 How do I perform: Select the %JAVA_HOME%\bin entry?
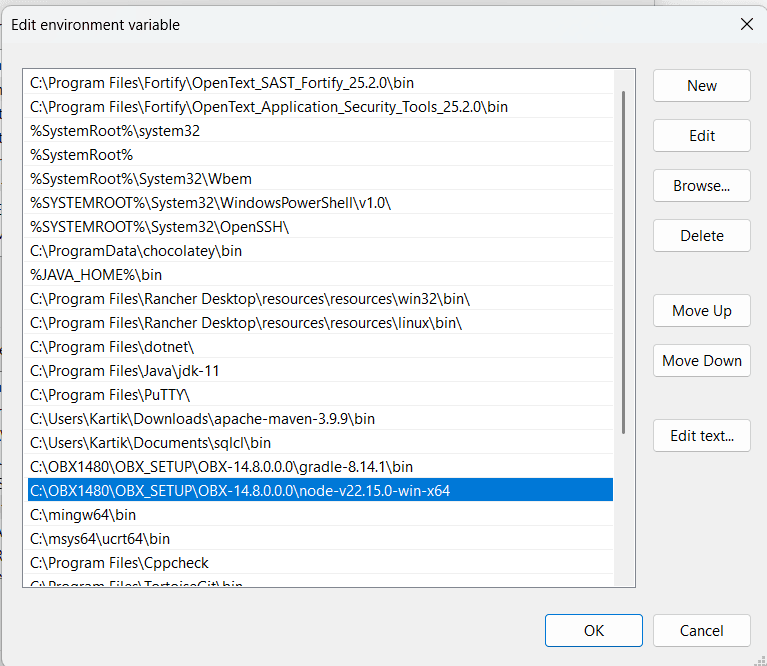96,275
